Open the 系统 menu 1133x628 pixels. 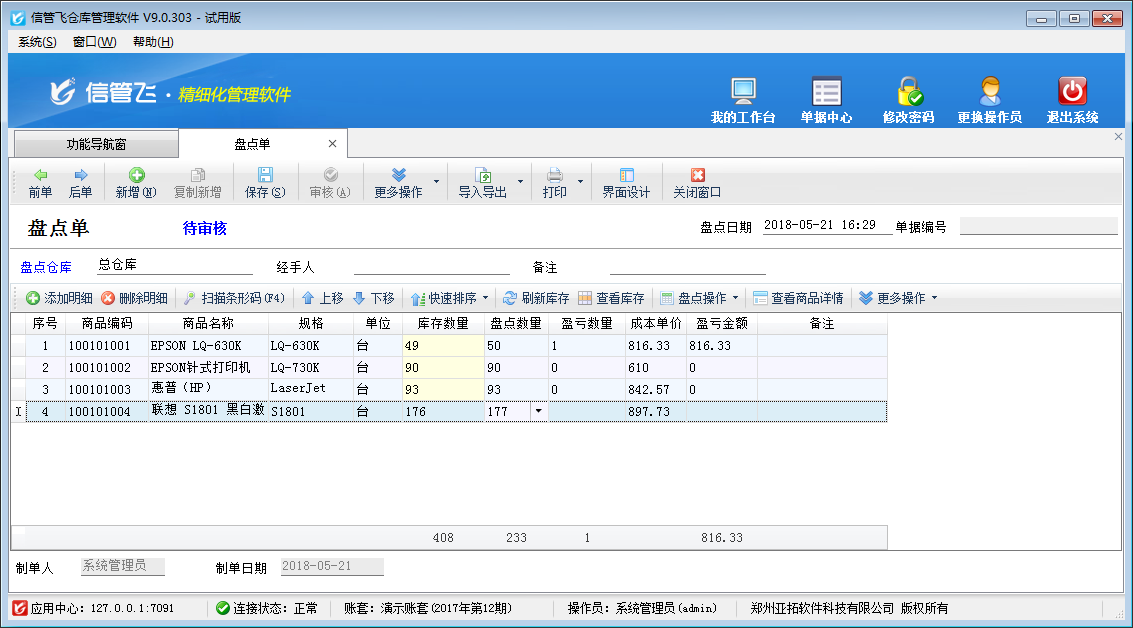[37, 42]
